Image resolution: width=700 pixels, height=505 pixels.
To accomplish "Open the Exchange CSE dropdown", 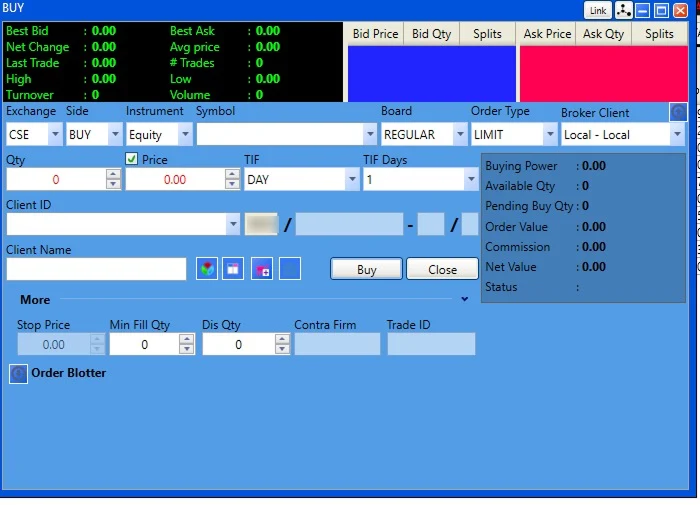I will tap(55, 134).
